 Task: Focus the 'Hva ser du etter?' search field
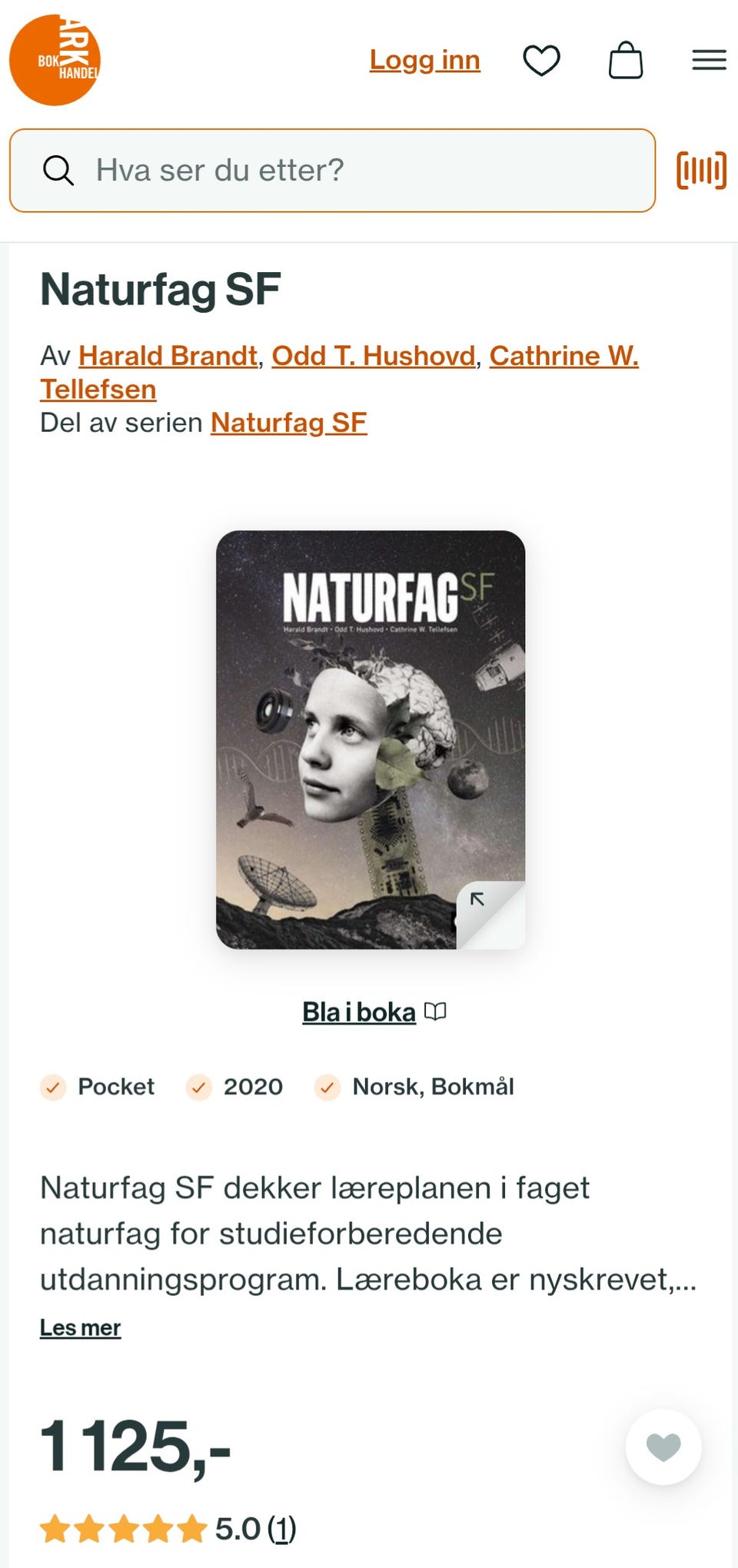332,170
